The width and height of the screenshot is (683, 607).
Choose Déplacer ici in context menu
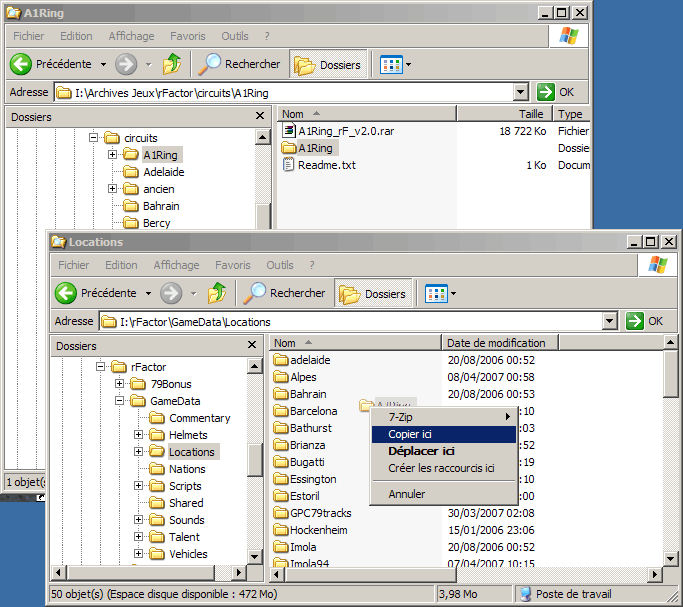click(443, 451)
